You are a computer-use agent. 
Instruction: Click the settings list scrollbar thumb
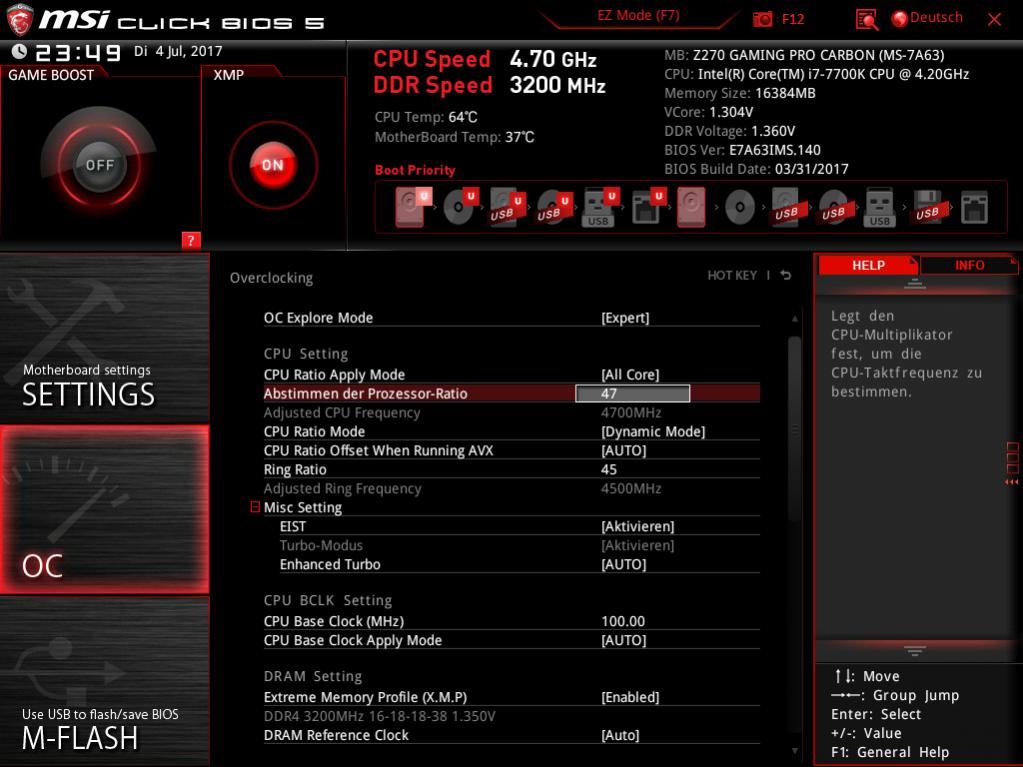click(x=794, y=428)
